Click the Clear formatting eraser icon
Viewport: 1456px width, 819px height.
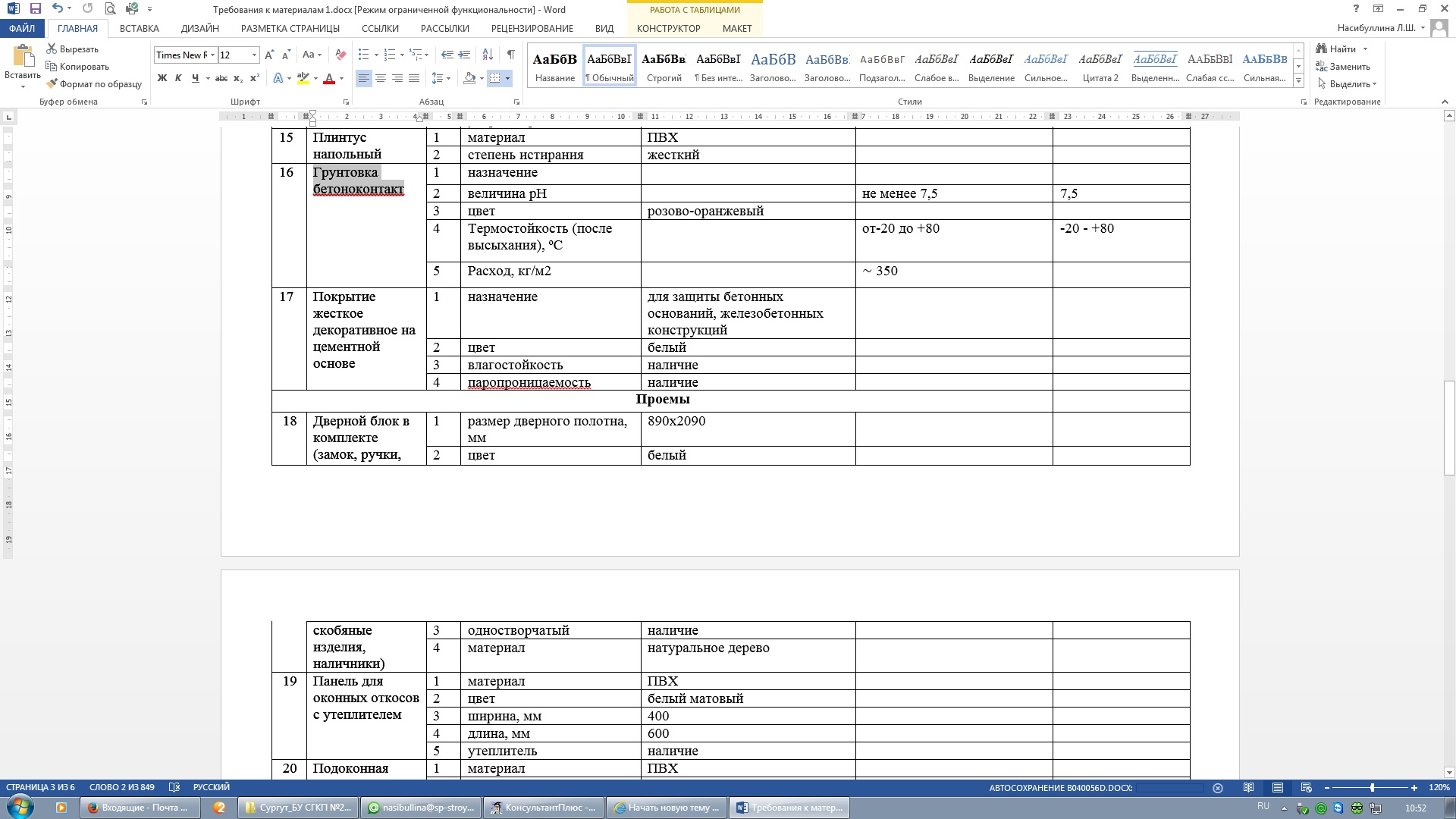click(x=340, y=55)
